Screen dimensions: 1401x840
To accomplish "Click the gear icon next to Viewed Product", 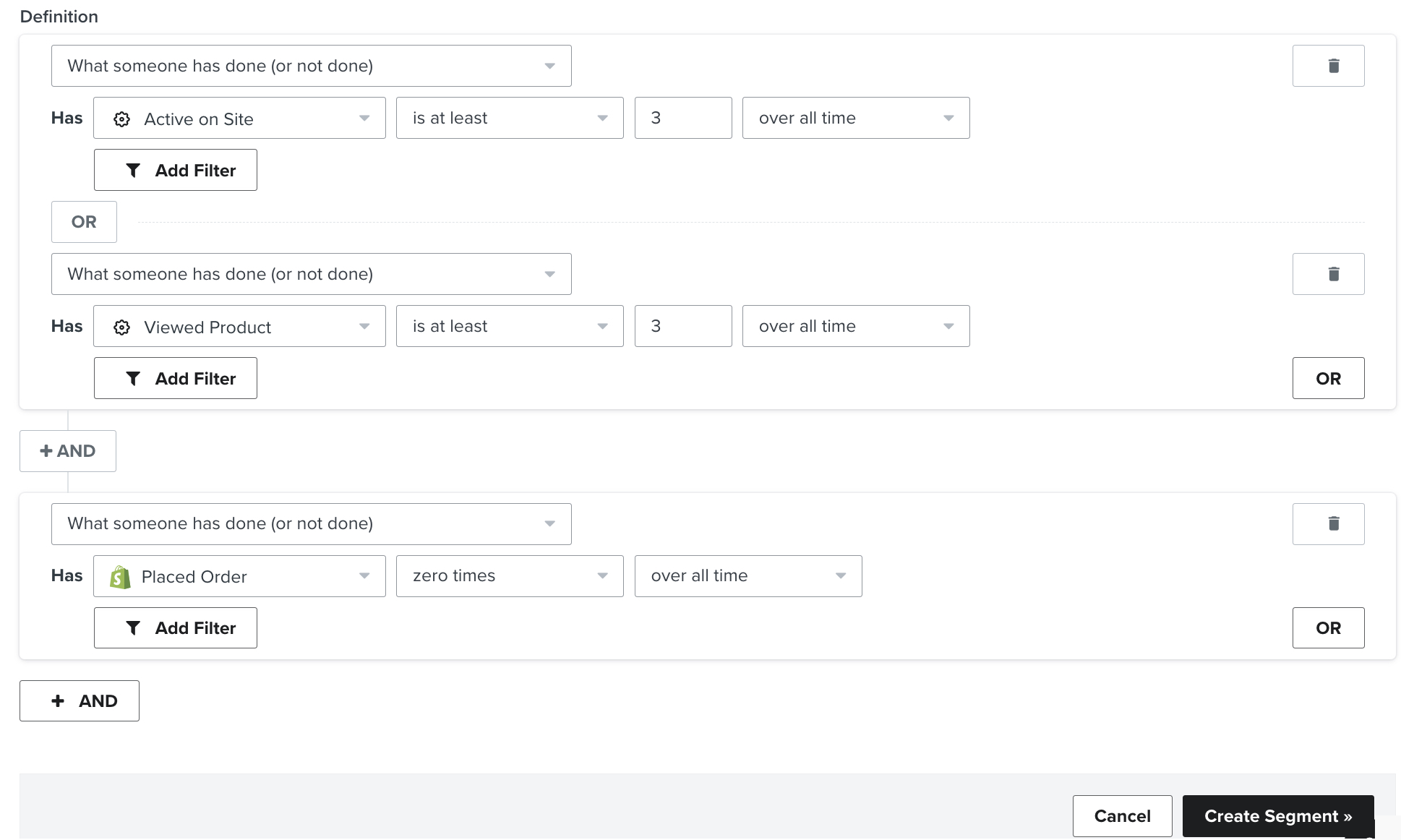I will point(121,326).
